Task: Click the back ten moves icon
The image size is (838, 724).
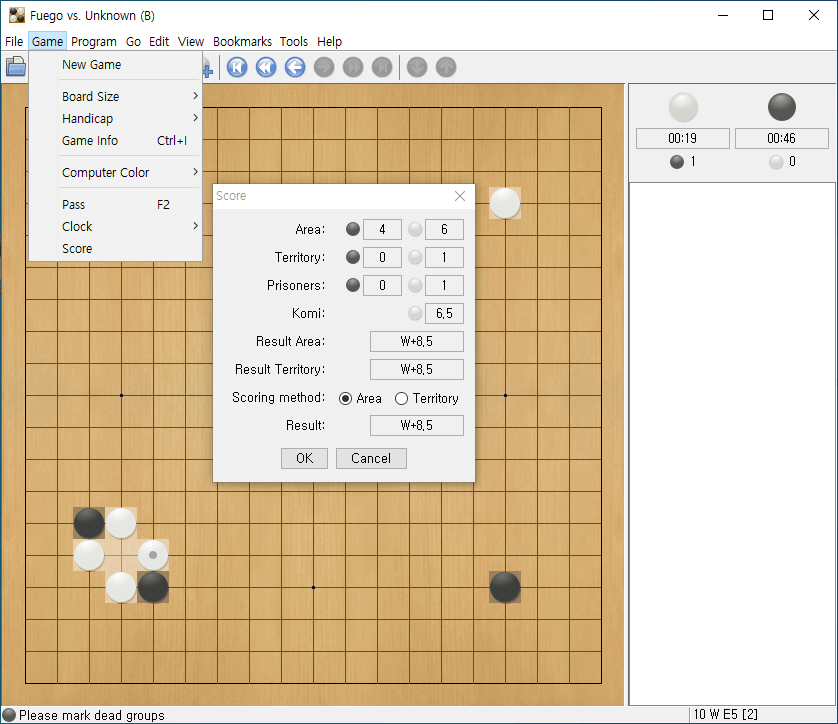Action: (x=266, y=67)
